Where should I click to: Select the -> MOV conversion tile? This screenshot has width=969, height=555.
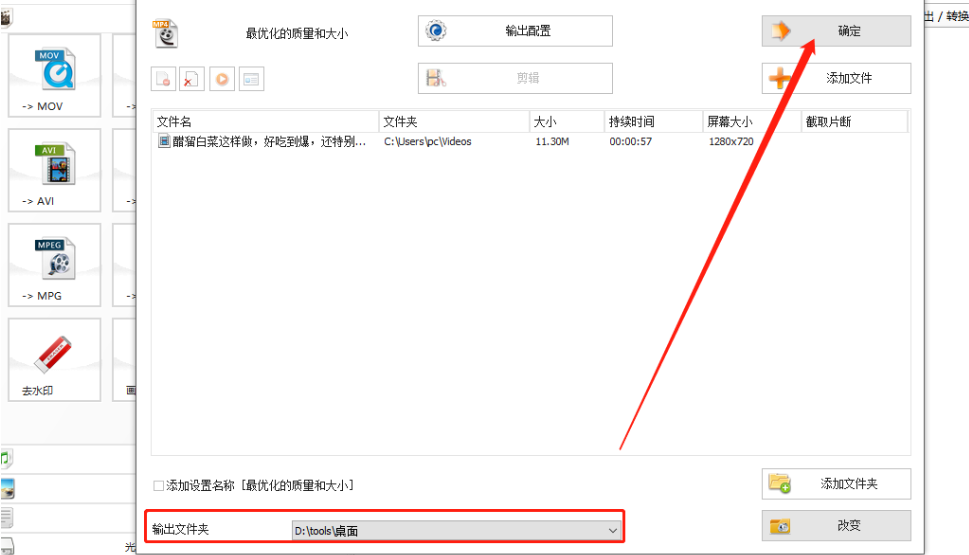click(x=54, y=75)
